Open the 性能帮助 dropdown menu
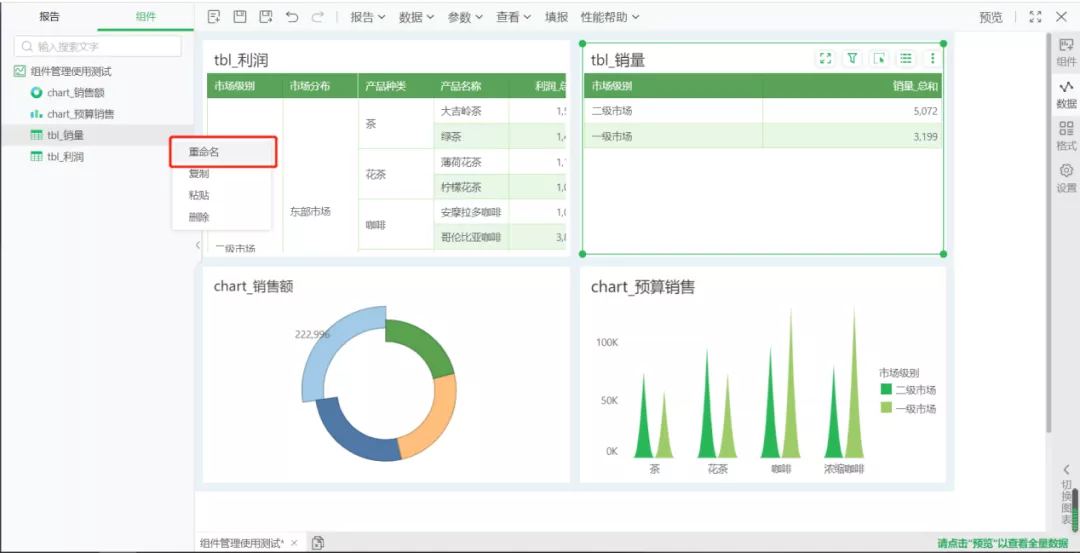This screenshot has width=1080, height=553. tap(610, 17)
